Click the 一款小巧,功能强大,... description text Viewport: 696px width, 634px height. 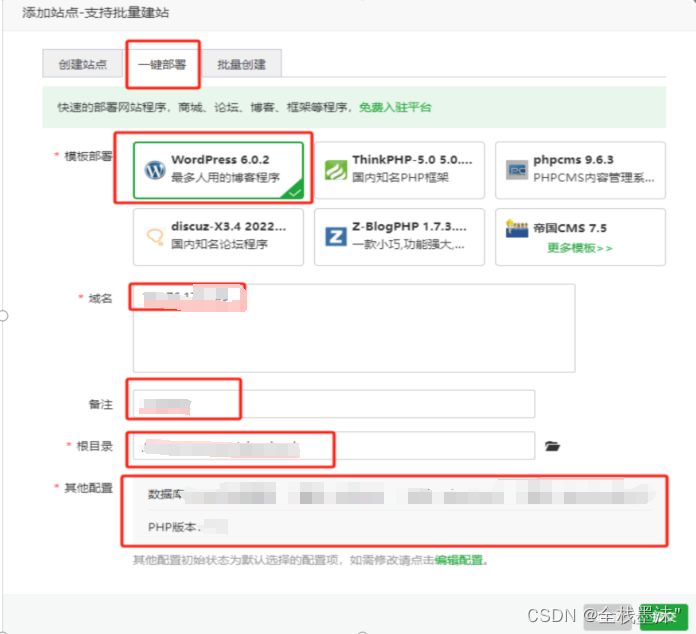[x=408, y=244]
